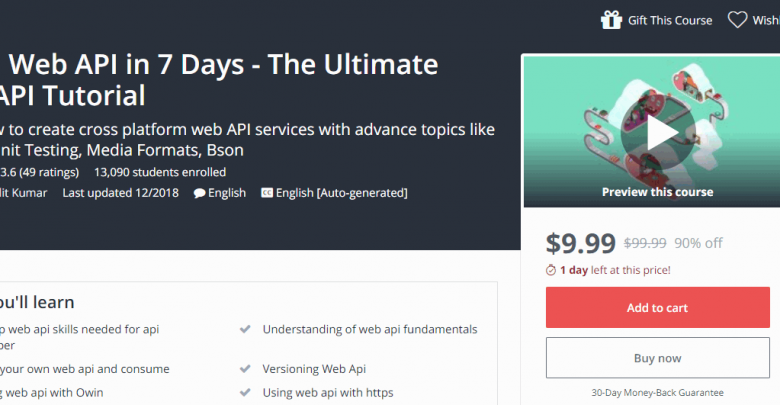The image size is (780, 405).
Task: Click the timer clock icon
Action: click(x=551, y=270)
